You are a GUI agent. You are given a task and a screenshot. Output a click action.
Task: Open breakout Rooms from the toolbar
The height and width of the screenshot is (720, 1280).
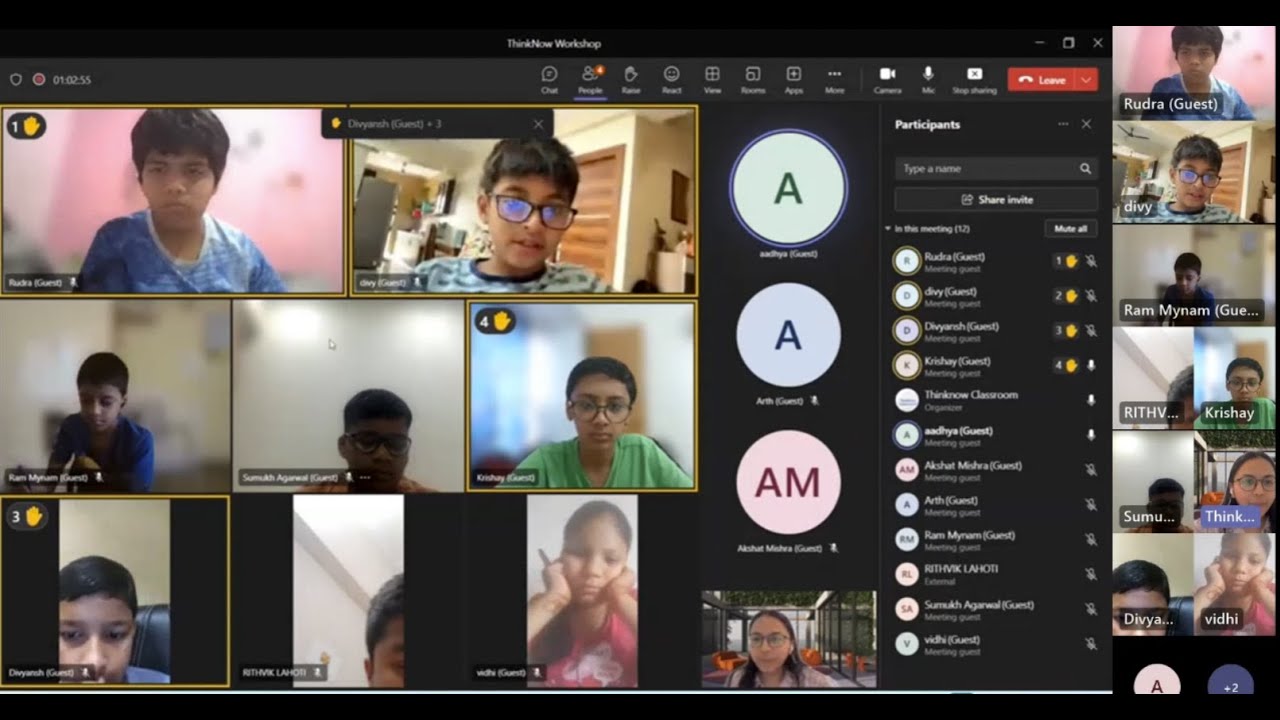click(x=753, y=79)
